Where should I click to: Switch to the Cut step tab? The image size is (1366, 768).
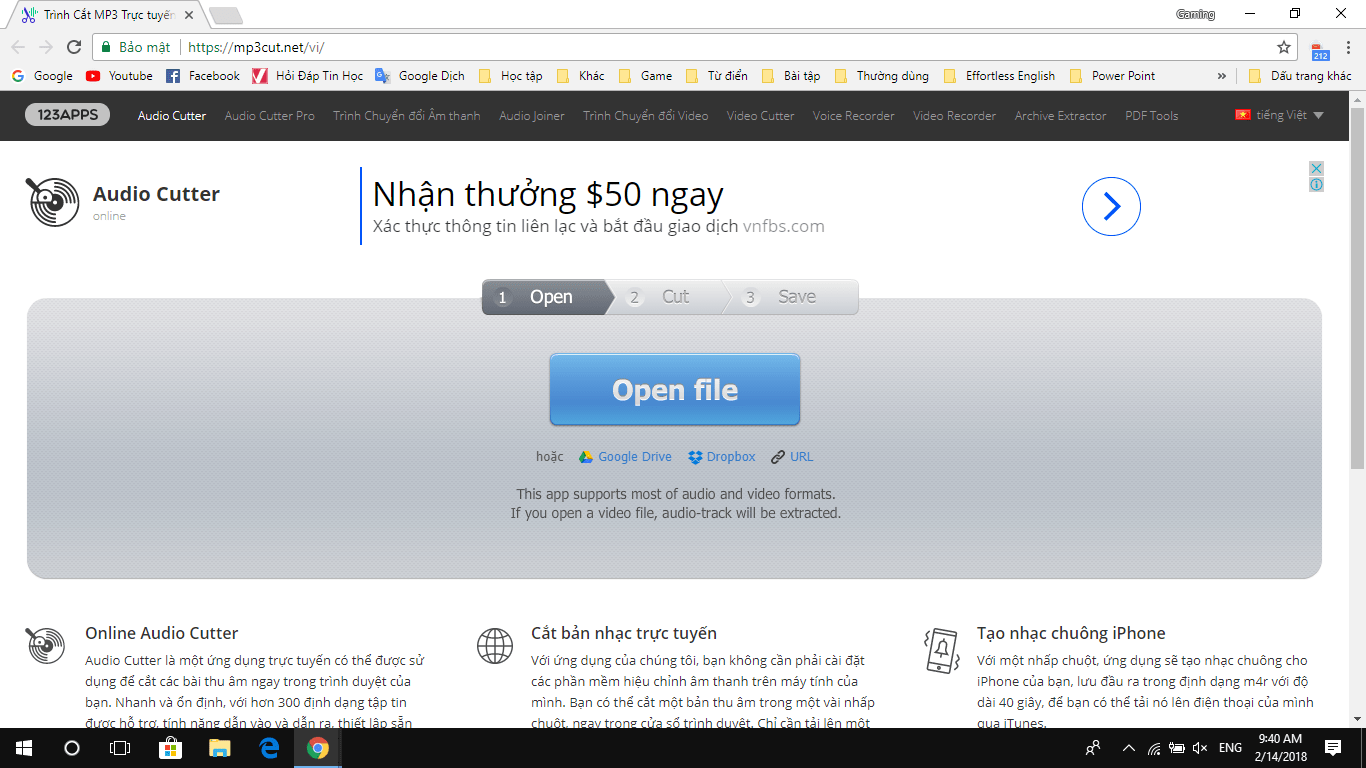point(666,296)
